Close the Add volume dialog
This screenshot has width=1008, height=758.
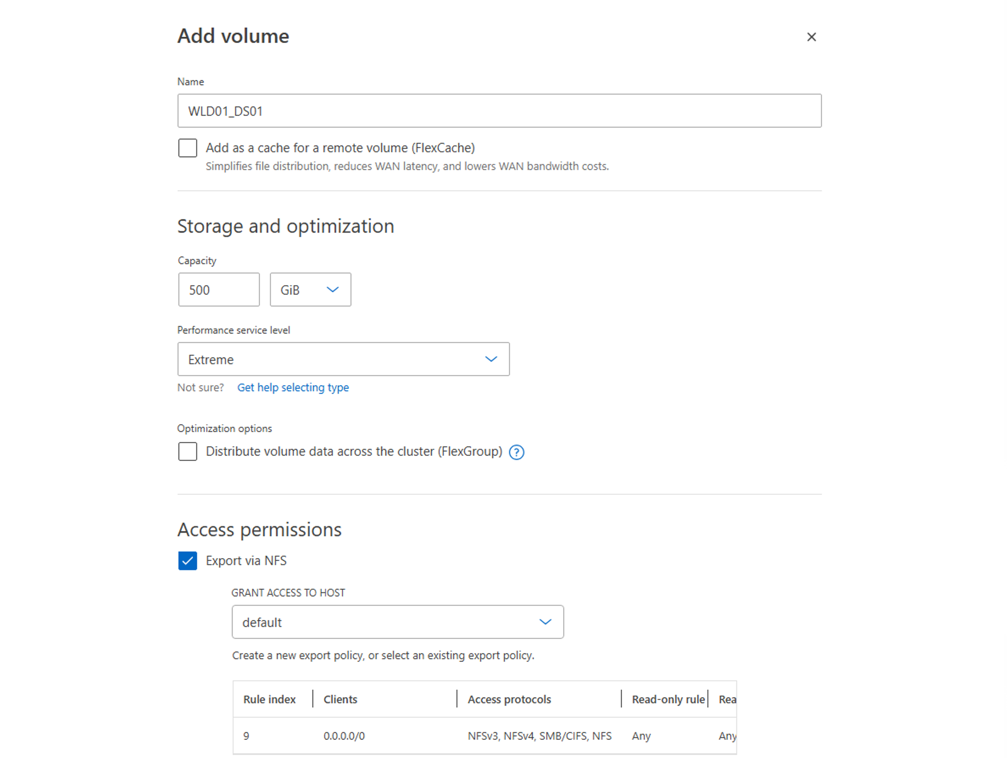pyautogui.click(x=811, y=37)
